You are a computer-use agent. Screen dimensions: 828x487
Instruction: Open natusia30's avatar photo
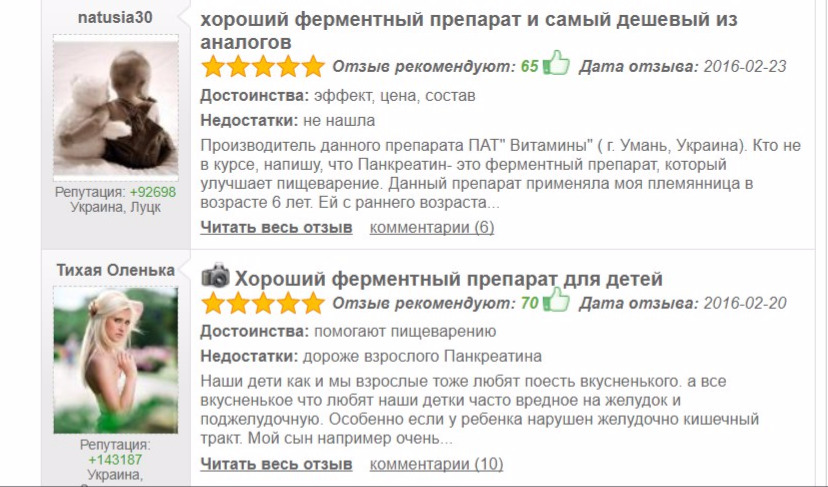[116, 108]
